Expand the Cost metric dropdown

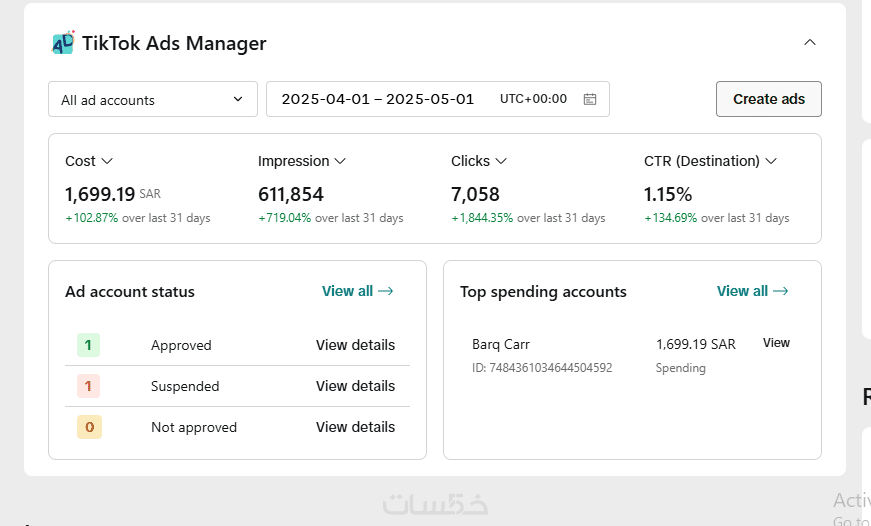point(107,161)
